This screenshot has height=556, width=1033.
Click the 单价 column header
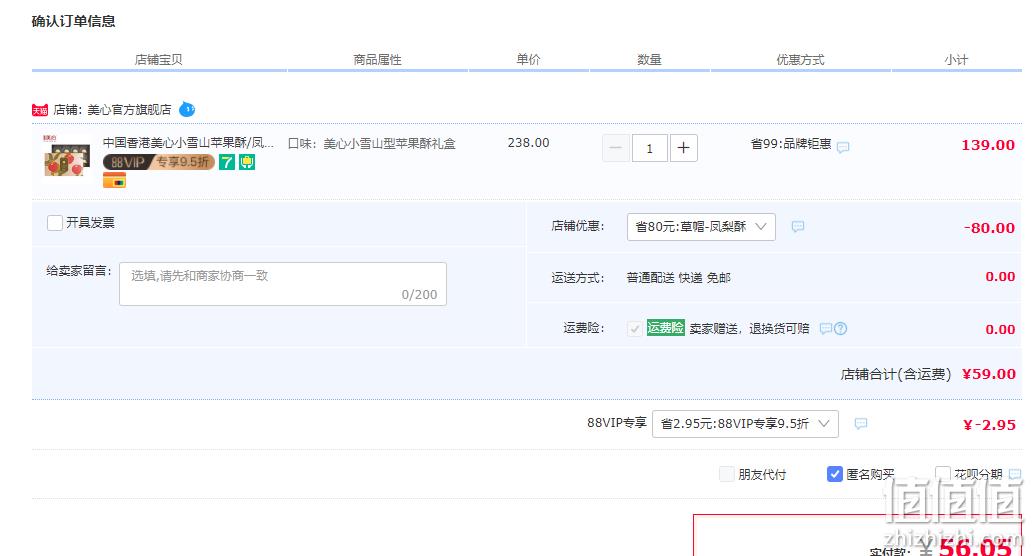(528, 60)
